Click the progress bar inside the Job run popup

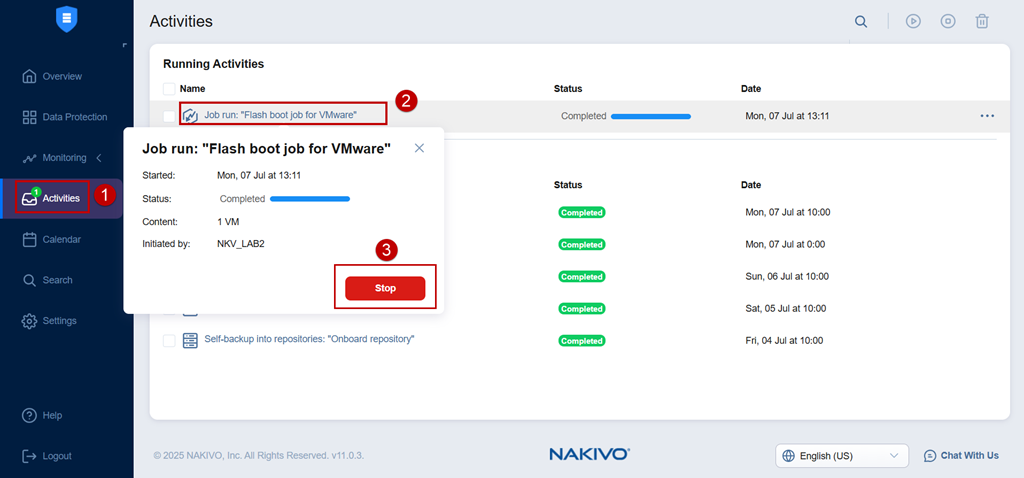[x=310, y=199]
